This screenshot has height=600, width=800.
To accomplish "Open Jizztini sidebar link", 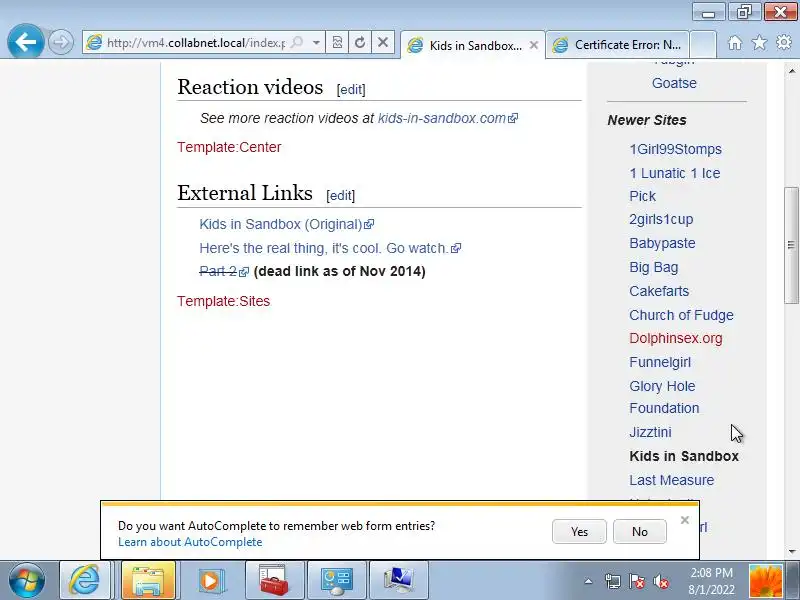I will tap(650, 432).
